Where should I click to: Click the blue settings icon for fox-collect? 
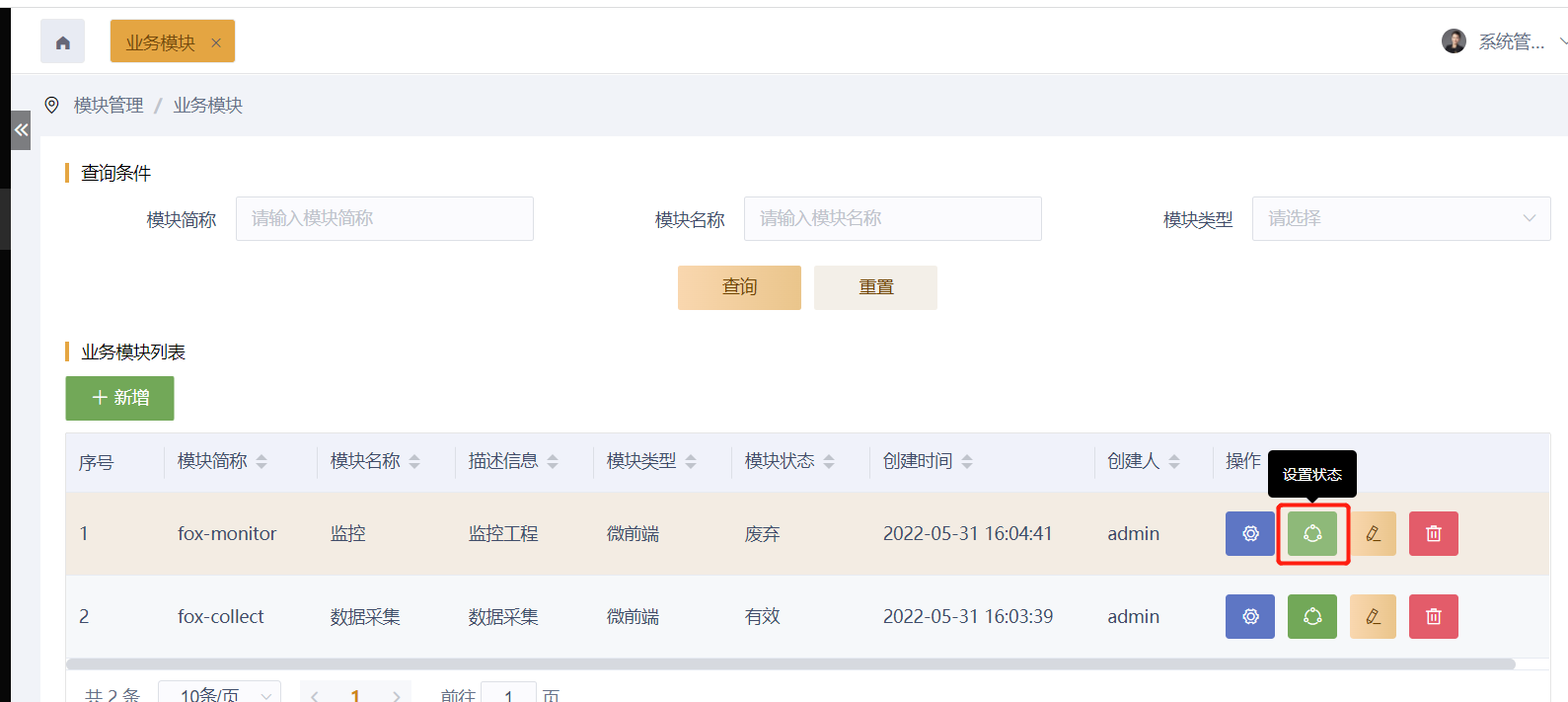tap(1250, 616)
